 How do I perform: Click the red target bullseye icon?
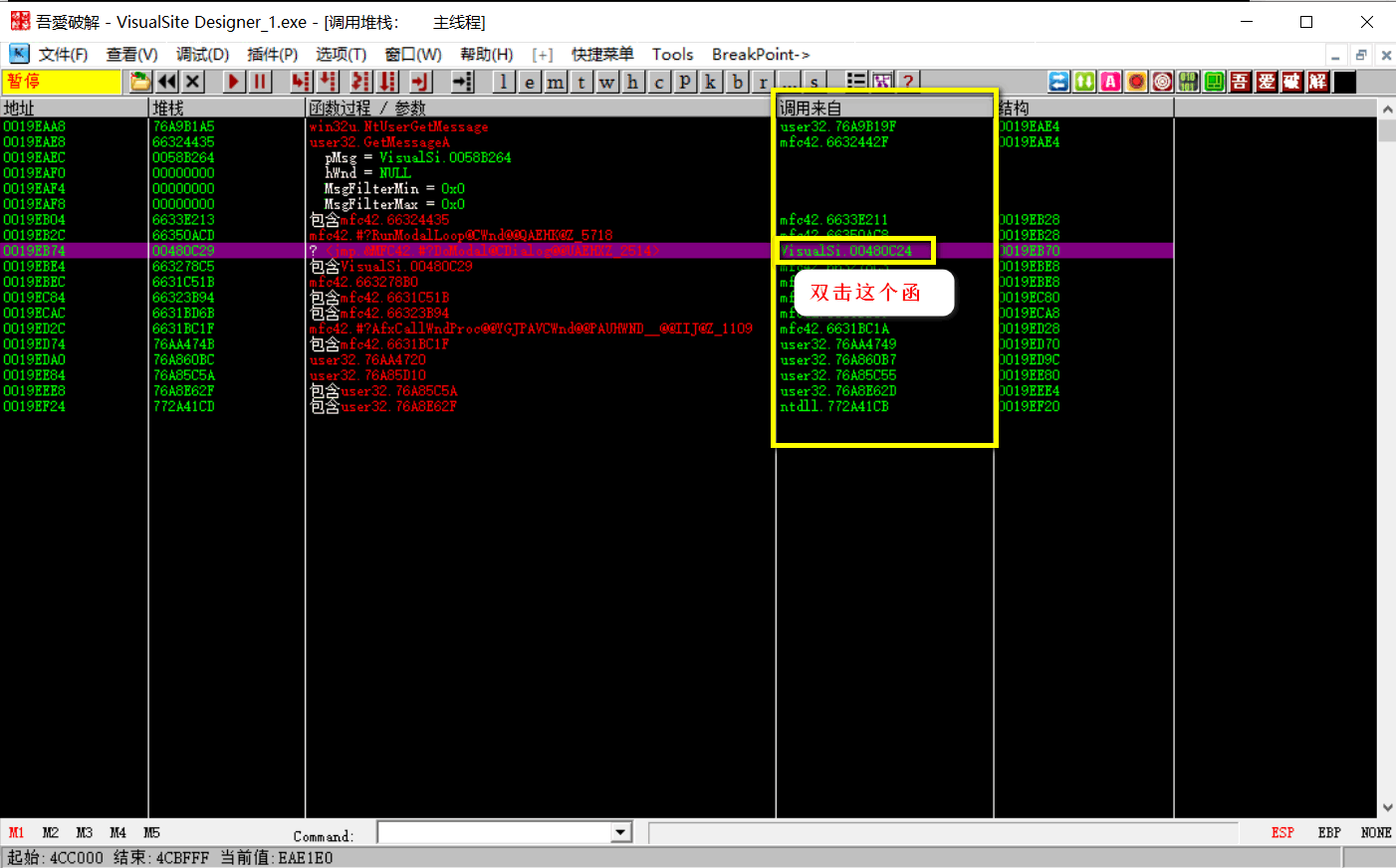click(1163, 82)
